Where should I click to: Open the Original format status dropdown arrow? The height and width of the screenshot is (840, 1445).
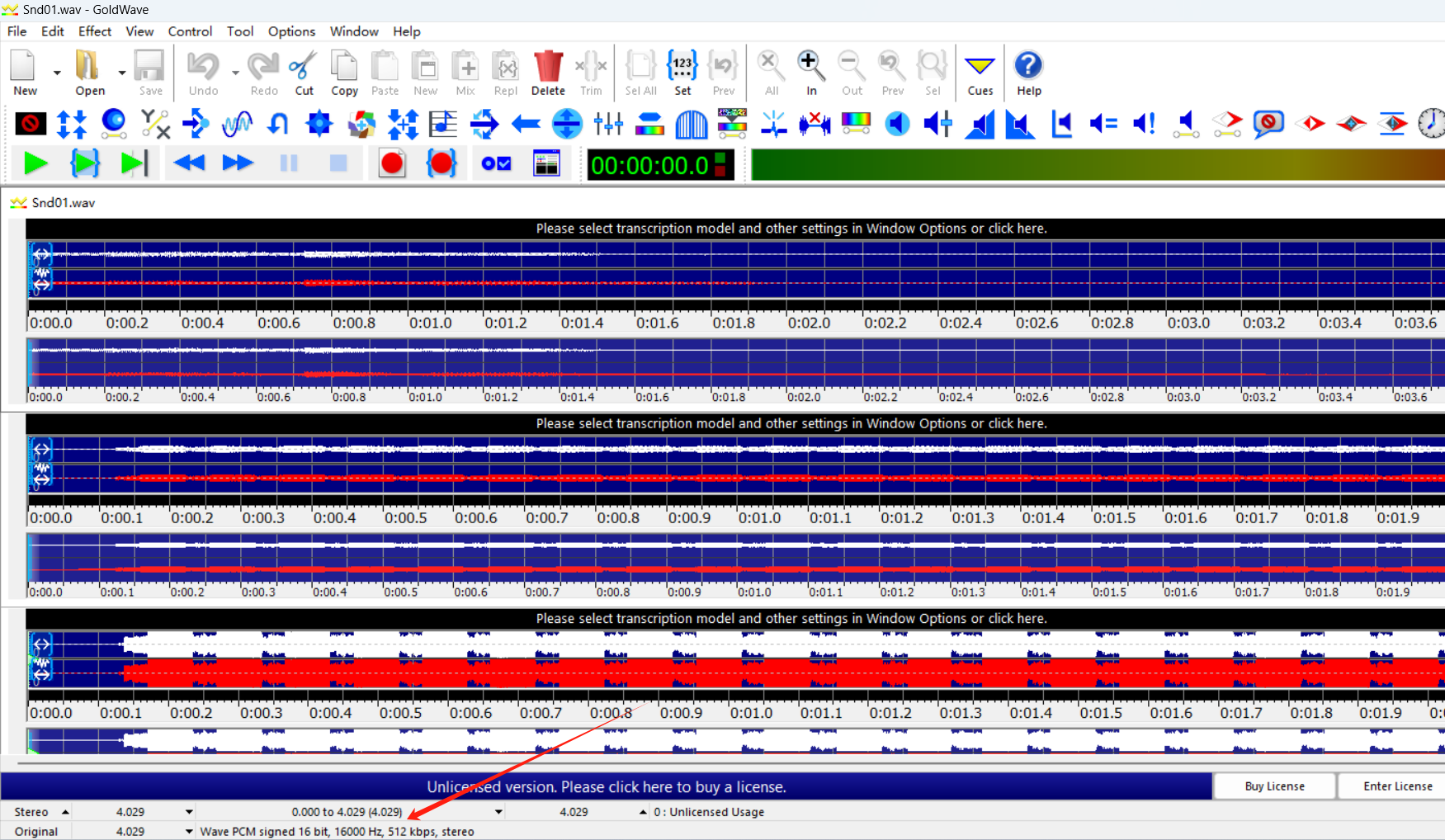coord(189,832)
